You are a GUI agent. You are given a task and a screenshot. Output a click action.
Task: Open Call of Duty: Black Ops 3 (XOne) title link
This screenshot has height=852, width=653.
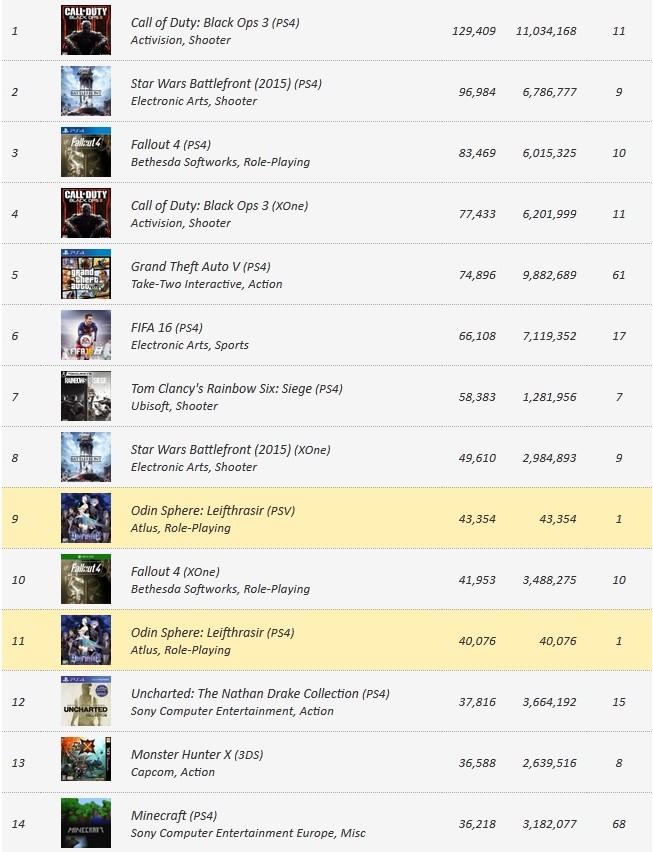click(219, 206)
